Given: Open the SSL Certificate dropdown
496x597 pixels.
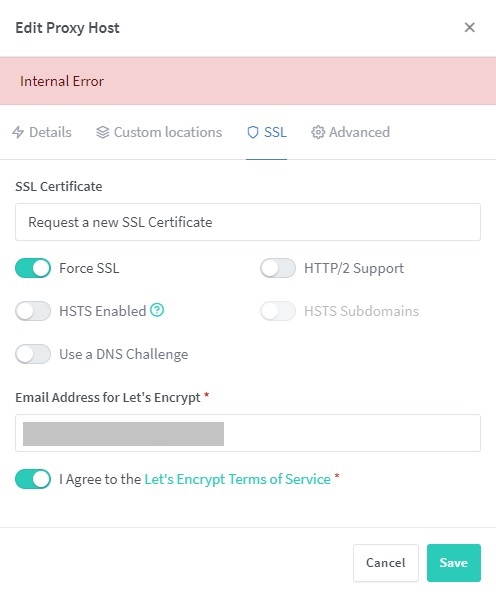Looking at the screenshot, I should (x=248, y=222).
